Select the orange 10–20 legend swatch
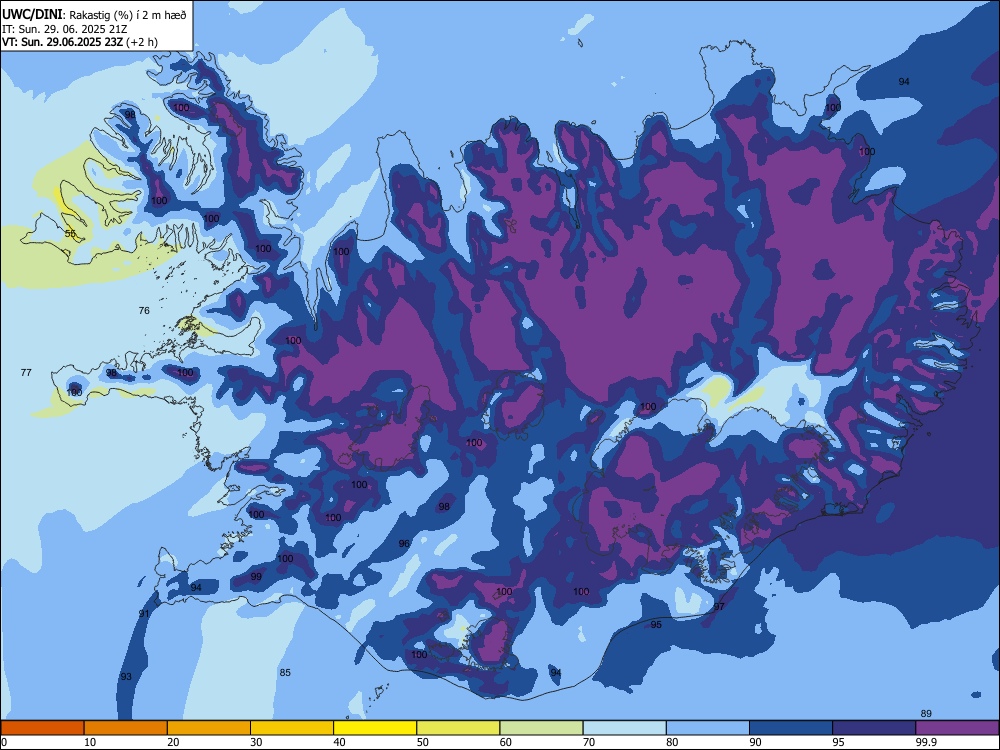The width and height of the screenshot is (1000, 750). [126, 728]
